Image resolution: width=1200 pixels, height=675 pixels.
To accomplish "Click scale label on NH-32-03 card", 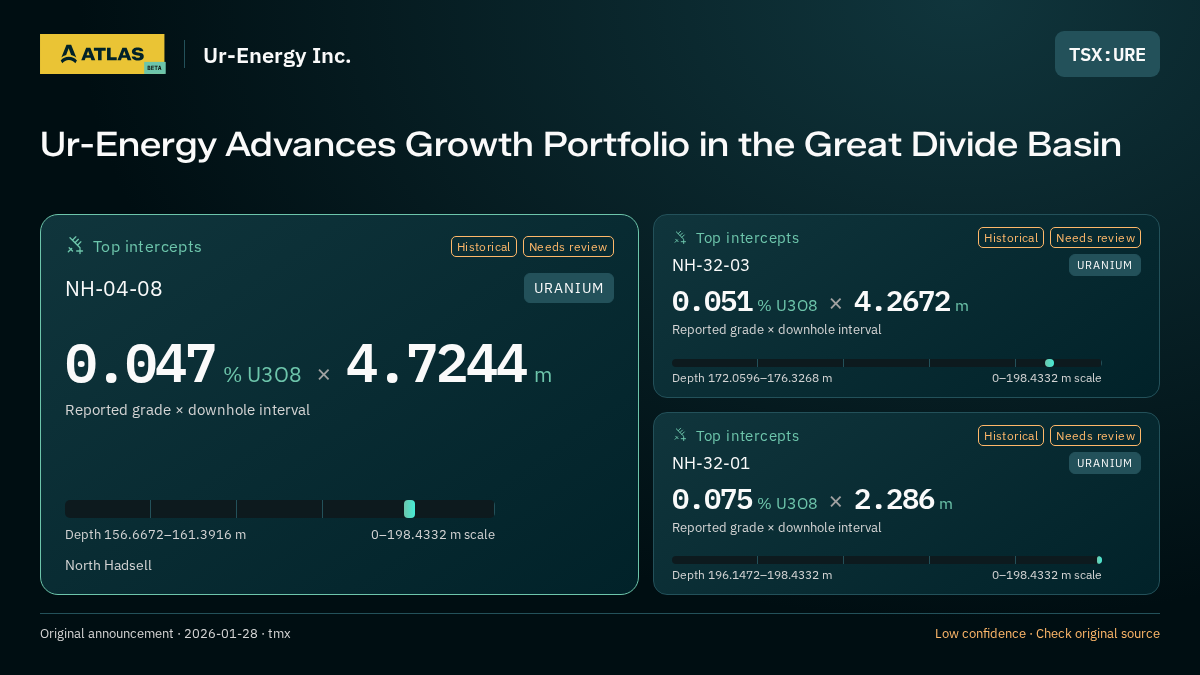I will click(x=1046, y=378).
